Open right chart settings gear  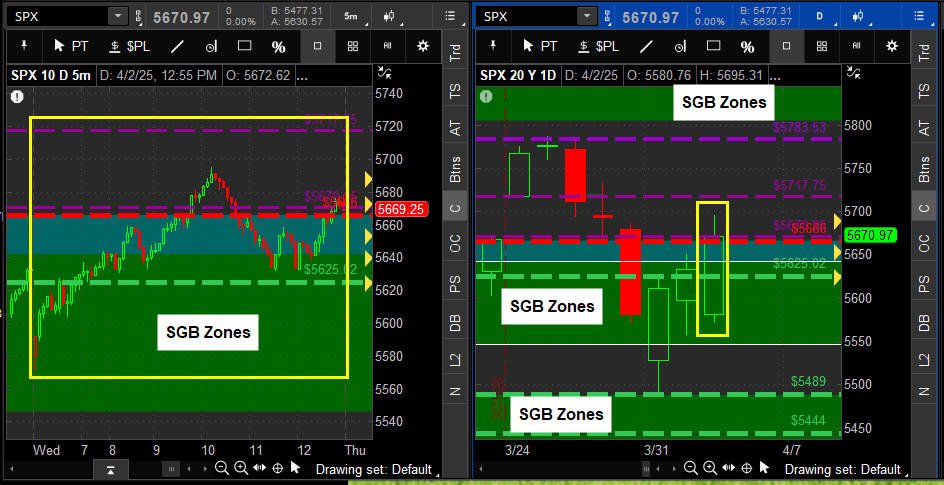(892, 46)
